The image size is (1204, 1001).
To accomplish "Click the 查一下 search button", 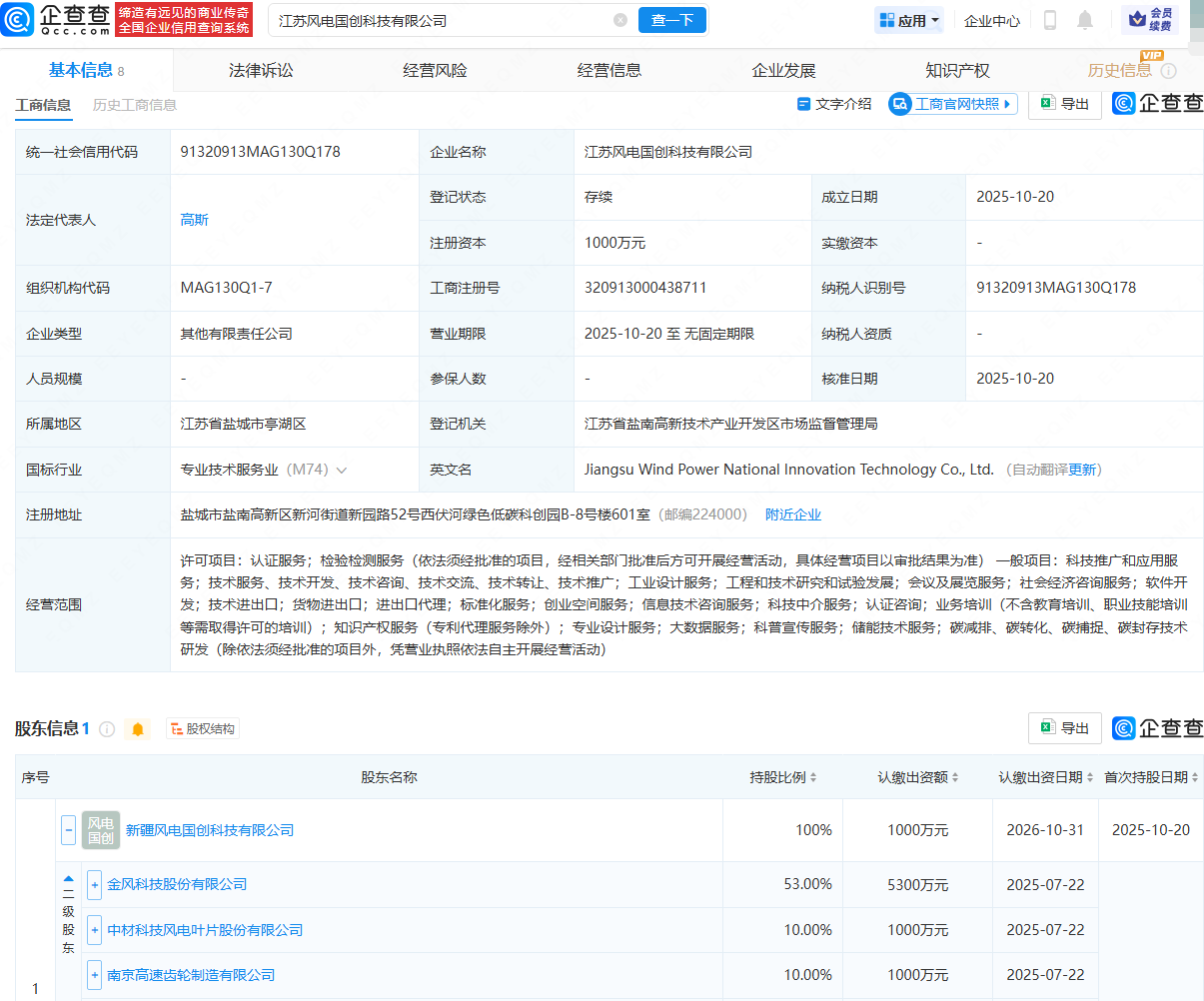I will (671, 20).
